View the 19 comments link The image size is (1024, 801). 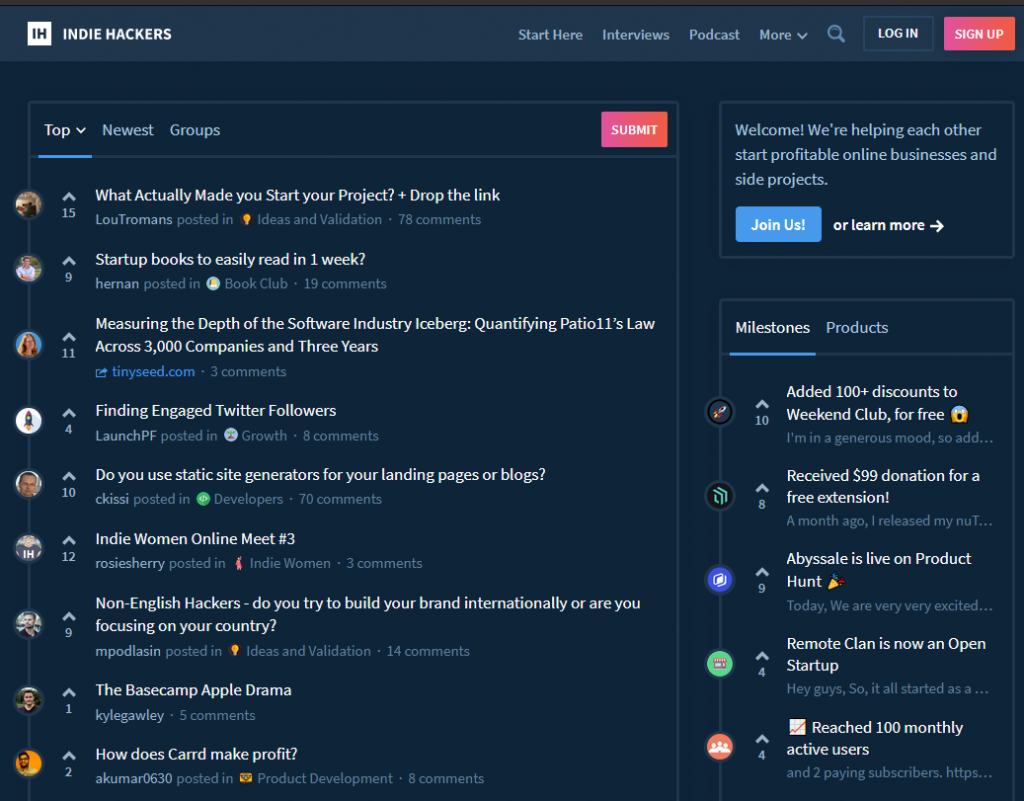[x=345, y=283]
